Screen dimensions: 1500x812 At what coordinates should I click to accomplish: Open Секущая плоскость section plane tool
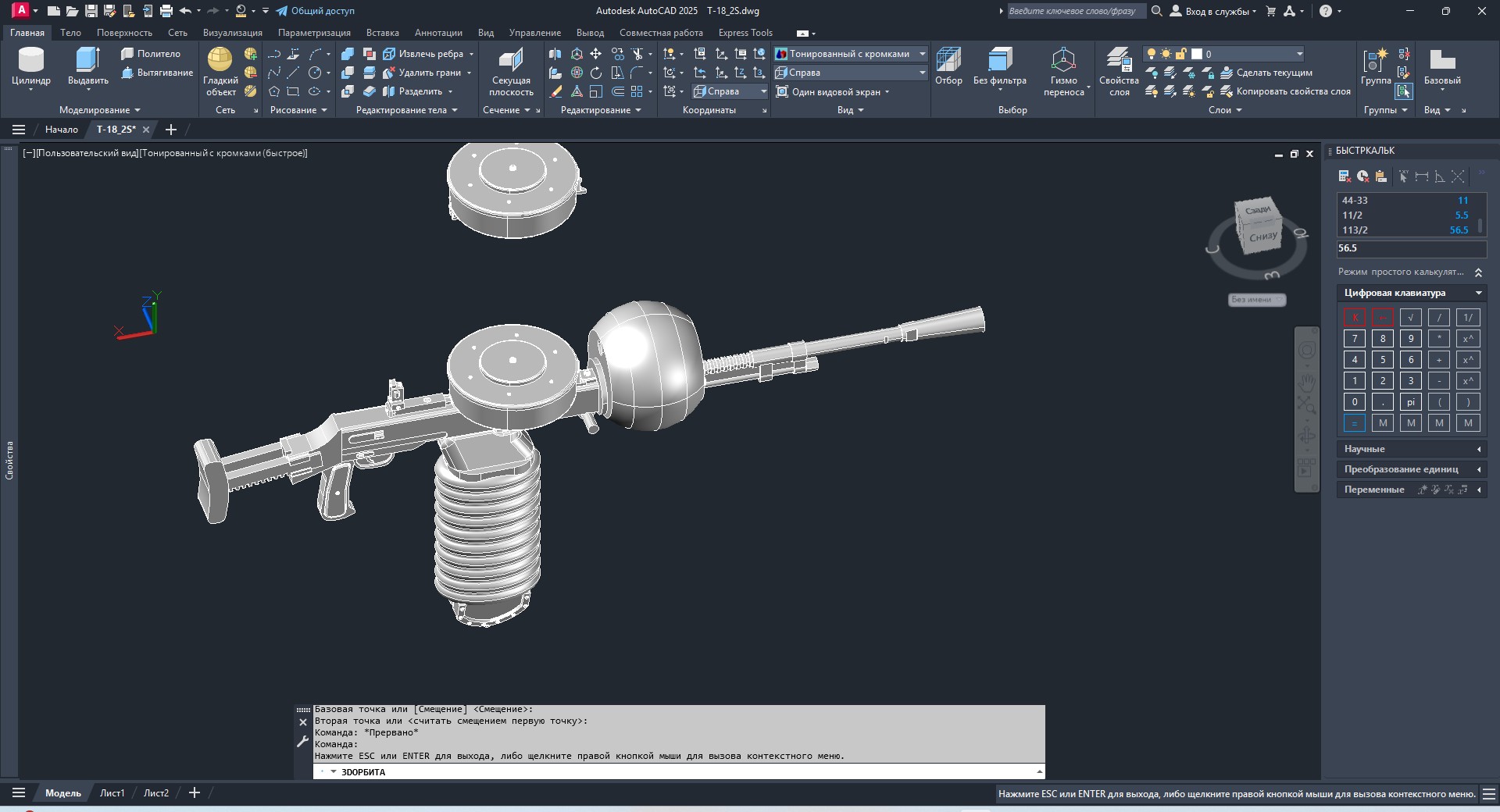511,71
